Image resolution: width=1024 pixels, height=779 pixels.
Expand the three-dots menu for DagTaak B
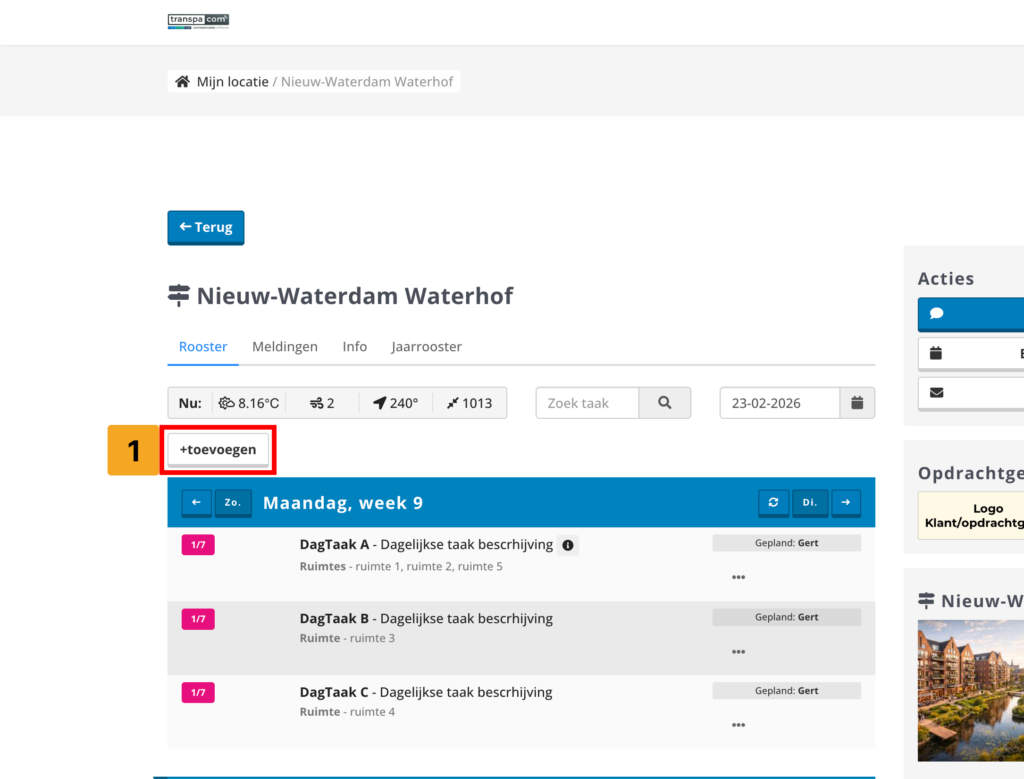[x=738, y=652]
